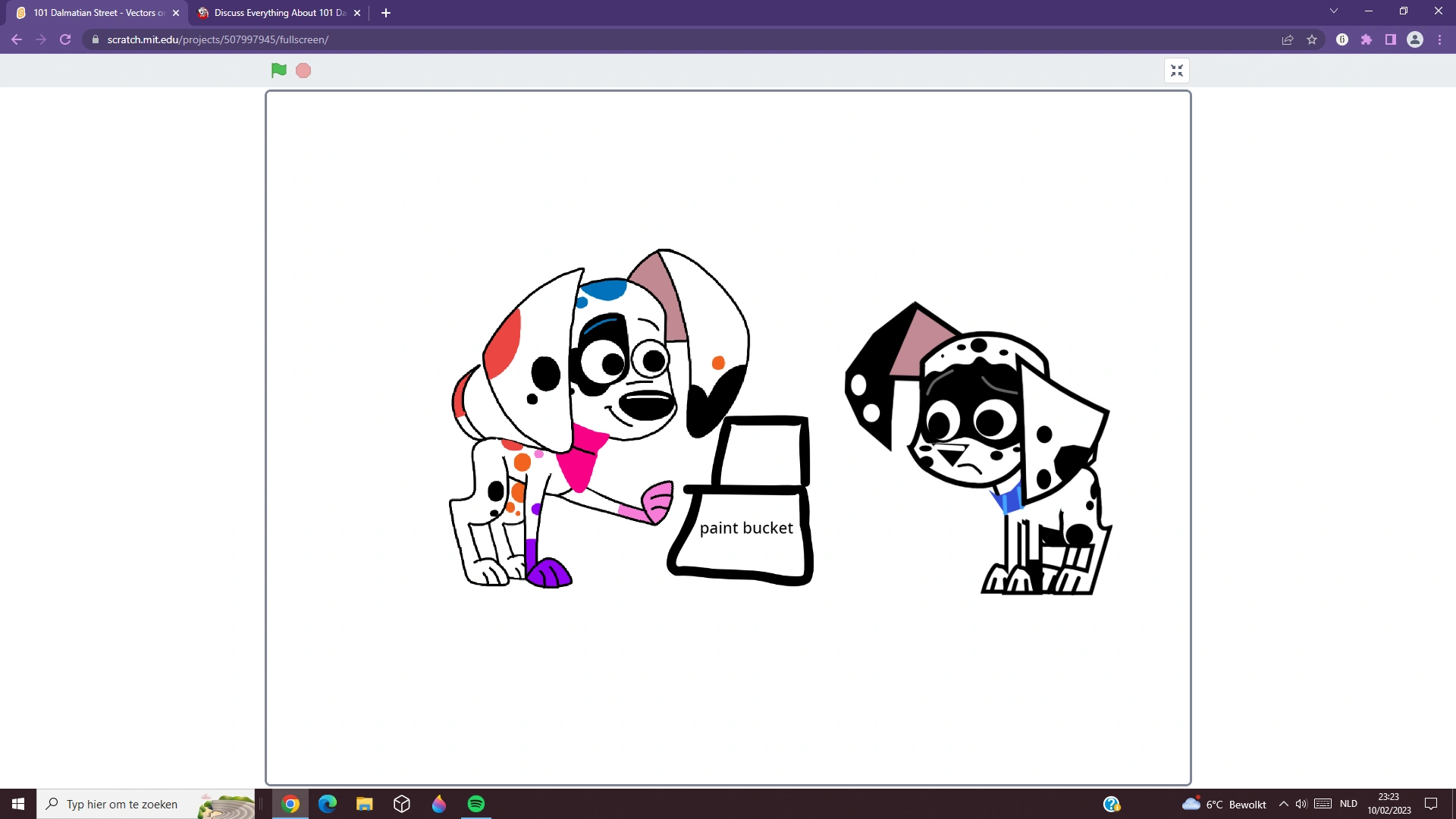Click the stop sign to halt the project

pyautogui.click(x=303, y=70)
